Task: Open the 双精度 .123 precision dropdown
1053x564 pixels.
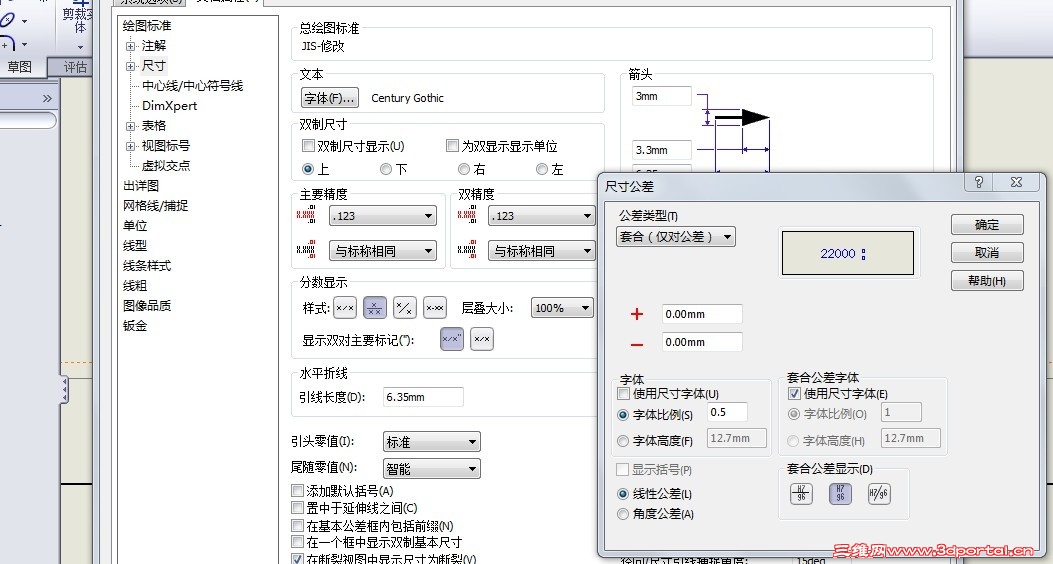Action: (x=542, y=216)
